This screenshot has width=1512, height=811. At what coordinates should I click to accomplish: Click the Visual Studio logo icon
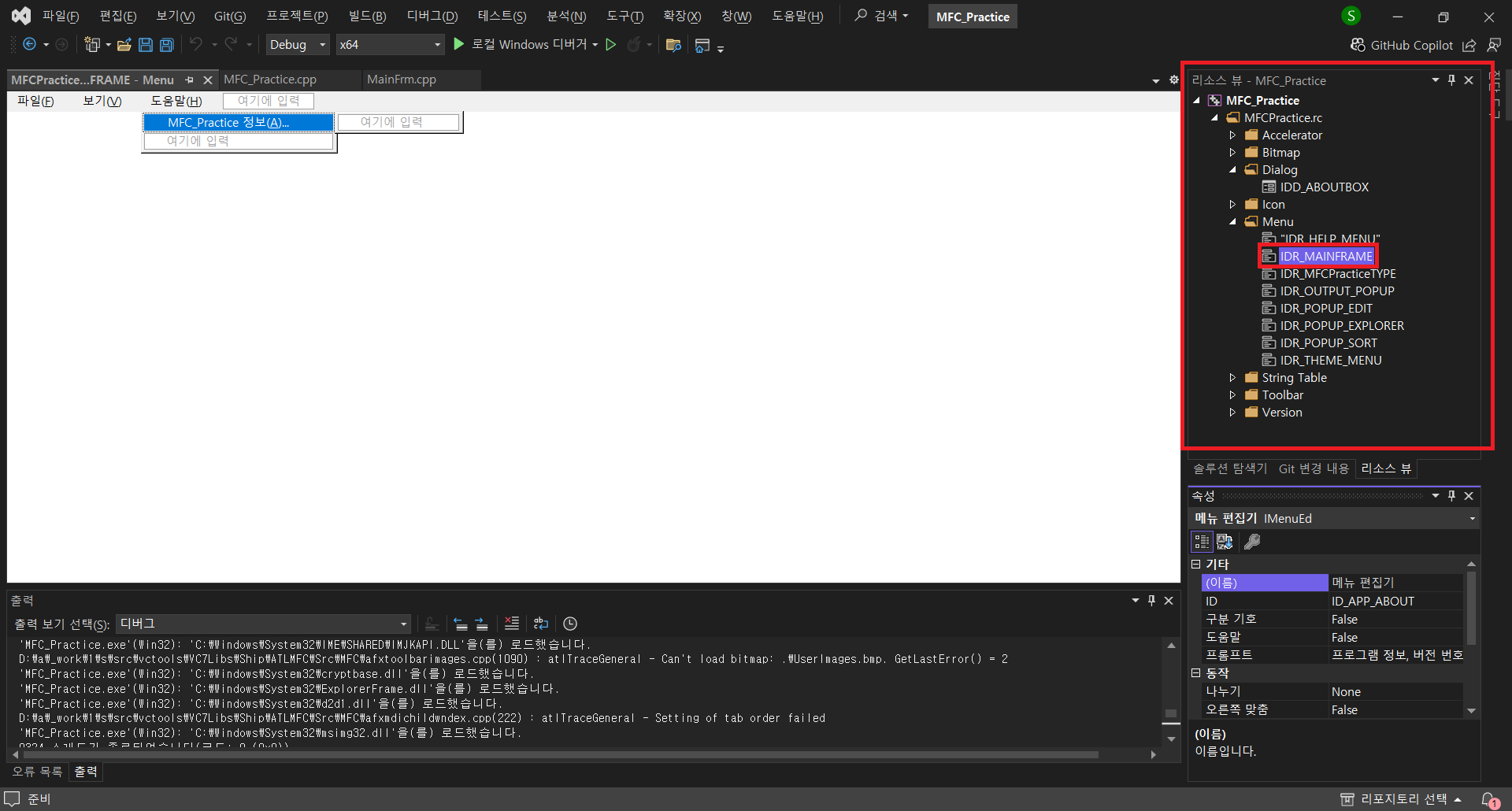tap(21, 16)
